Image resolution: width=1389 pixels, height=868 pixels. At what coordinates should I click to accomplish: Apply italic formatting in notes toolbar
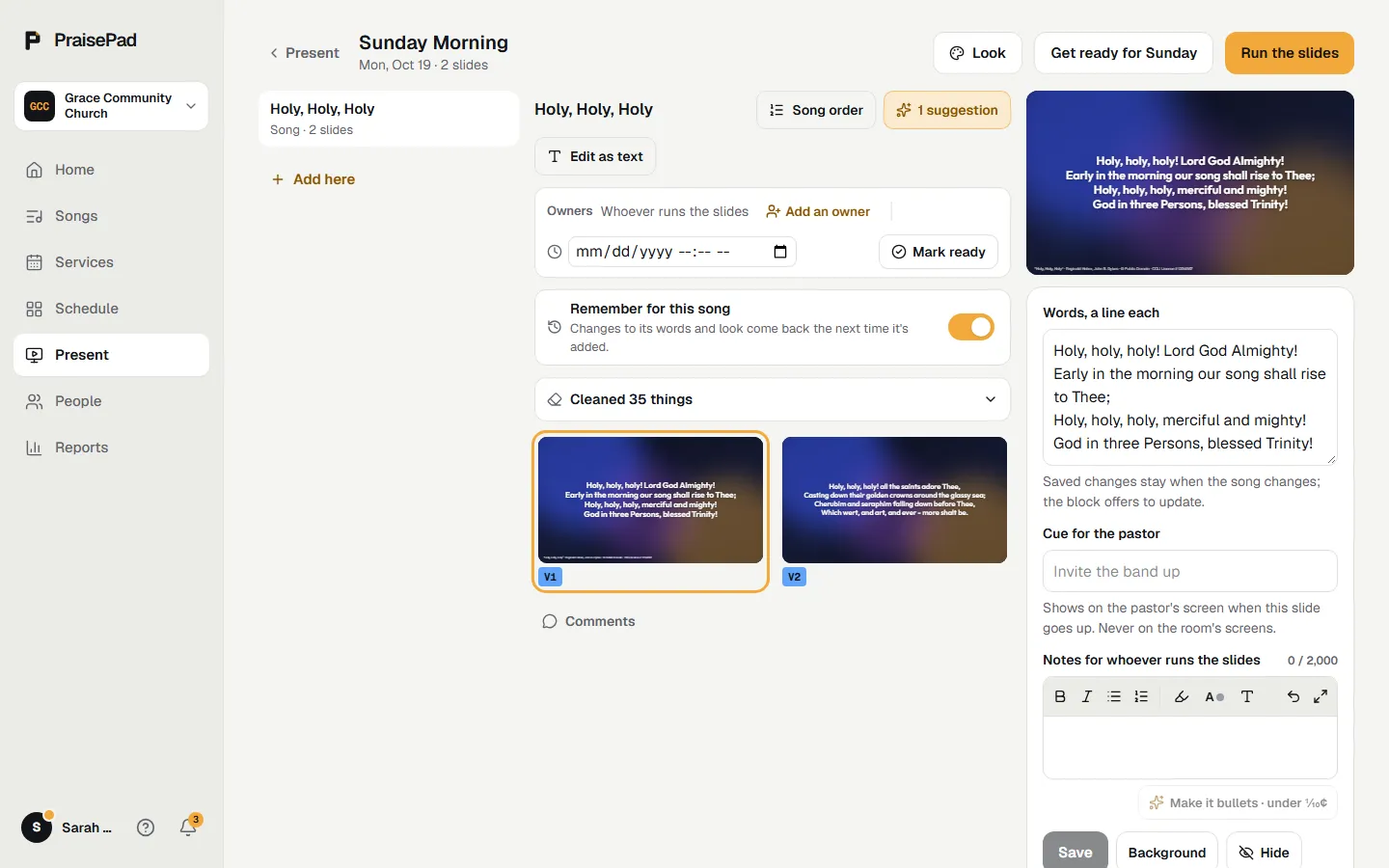(x=1087, y=696)
